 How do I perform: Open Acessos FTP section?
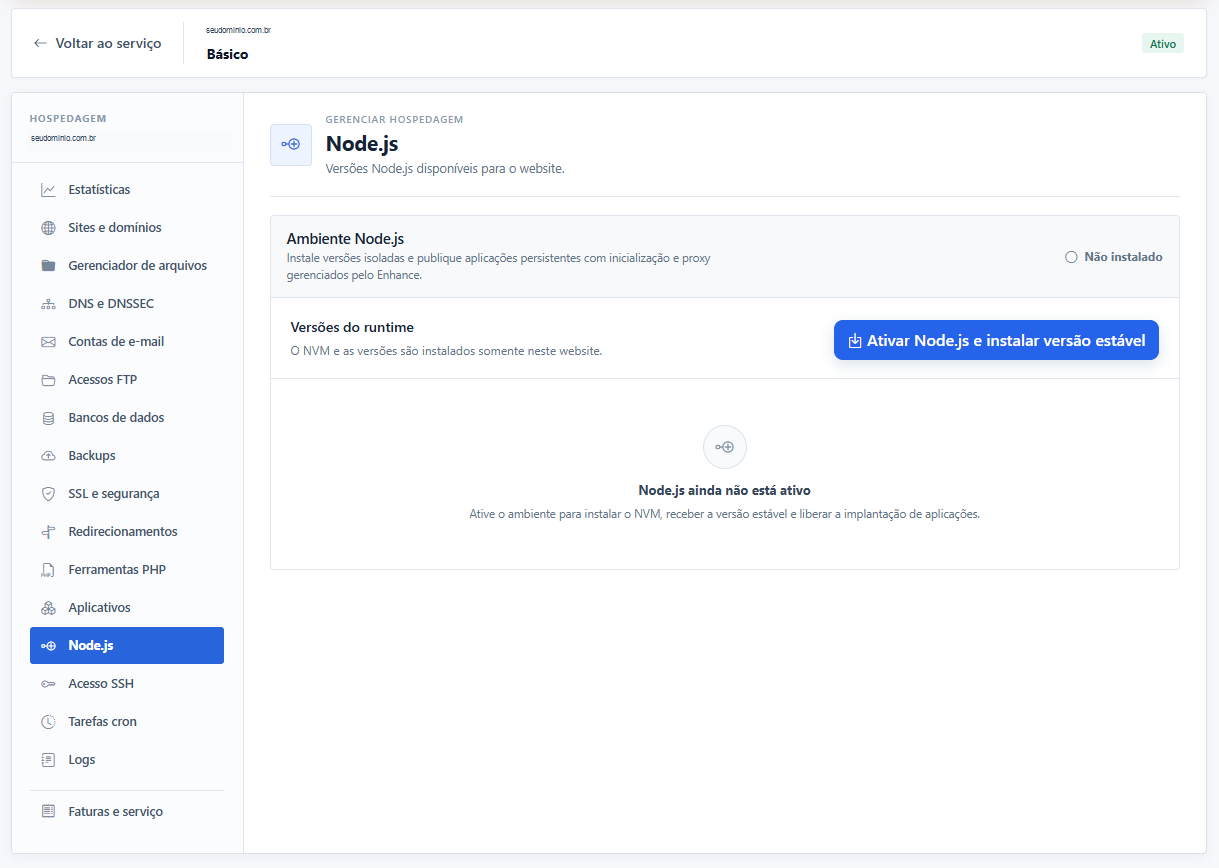pyautogui.click(x=127, y=380)
